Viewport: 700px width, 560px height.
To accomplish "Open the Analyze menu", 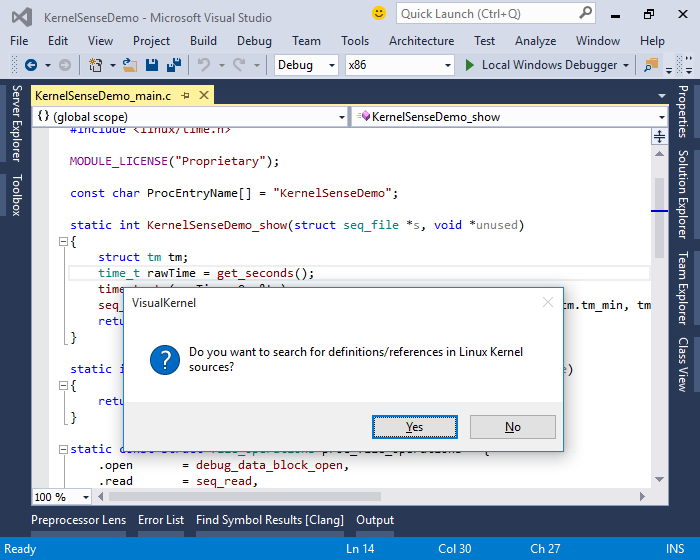I will [x=535, y=41].
